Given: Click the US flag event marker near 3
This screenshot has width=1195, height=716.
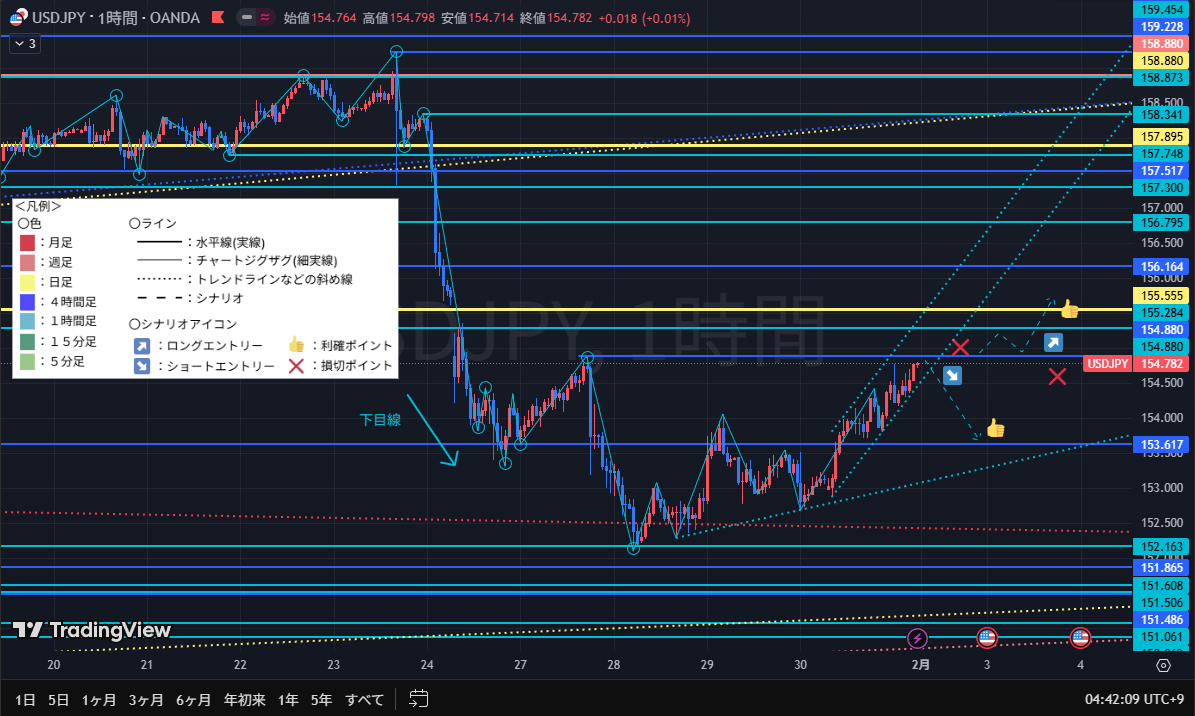Looking at the screenshot, I should [x=986, y=638].
